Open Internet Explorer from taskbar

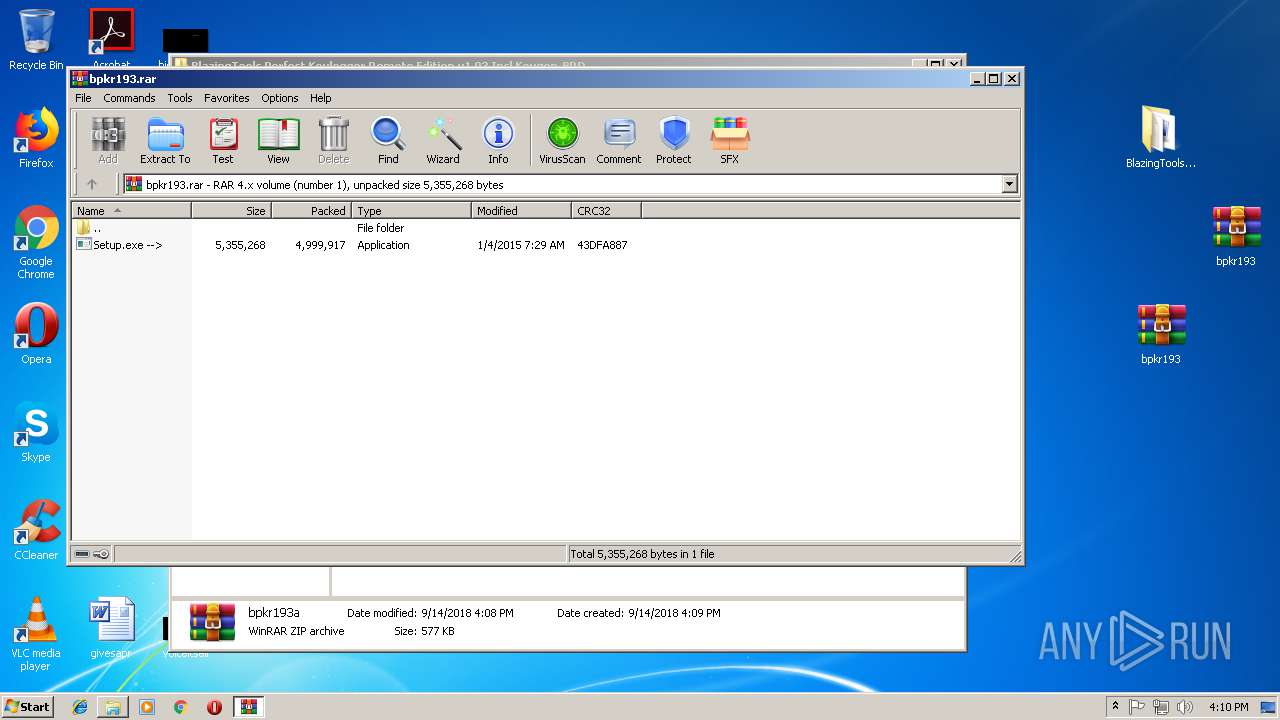pos(80,706)
